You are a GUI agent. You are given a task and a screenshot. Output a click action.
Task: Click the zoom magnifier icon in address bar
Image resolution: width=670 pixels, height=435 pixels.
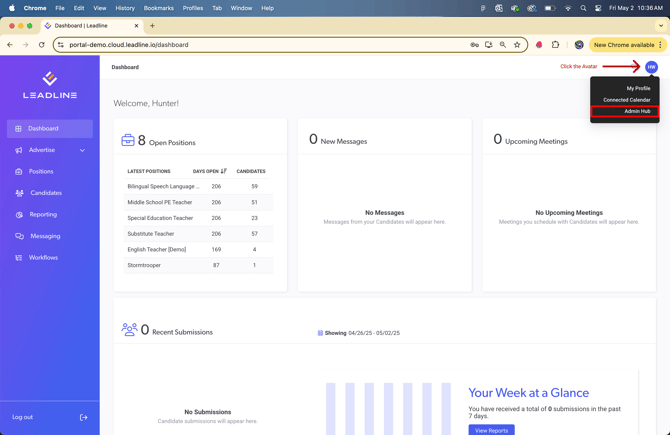(503, 44)
